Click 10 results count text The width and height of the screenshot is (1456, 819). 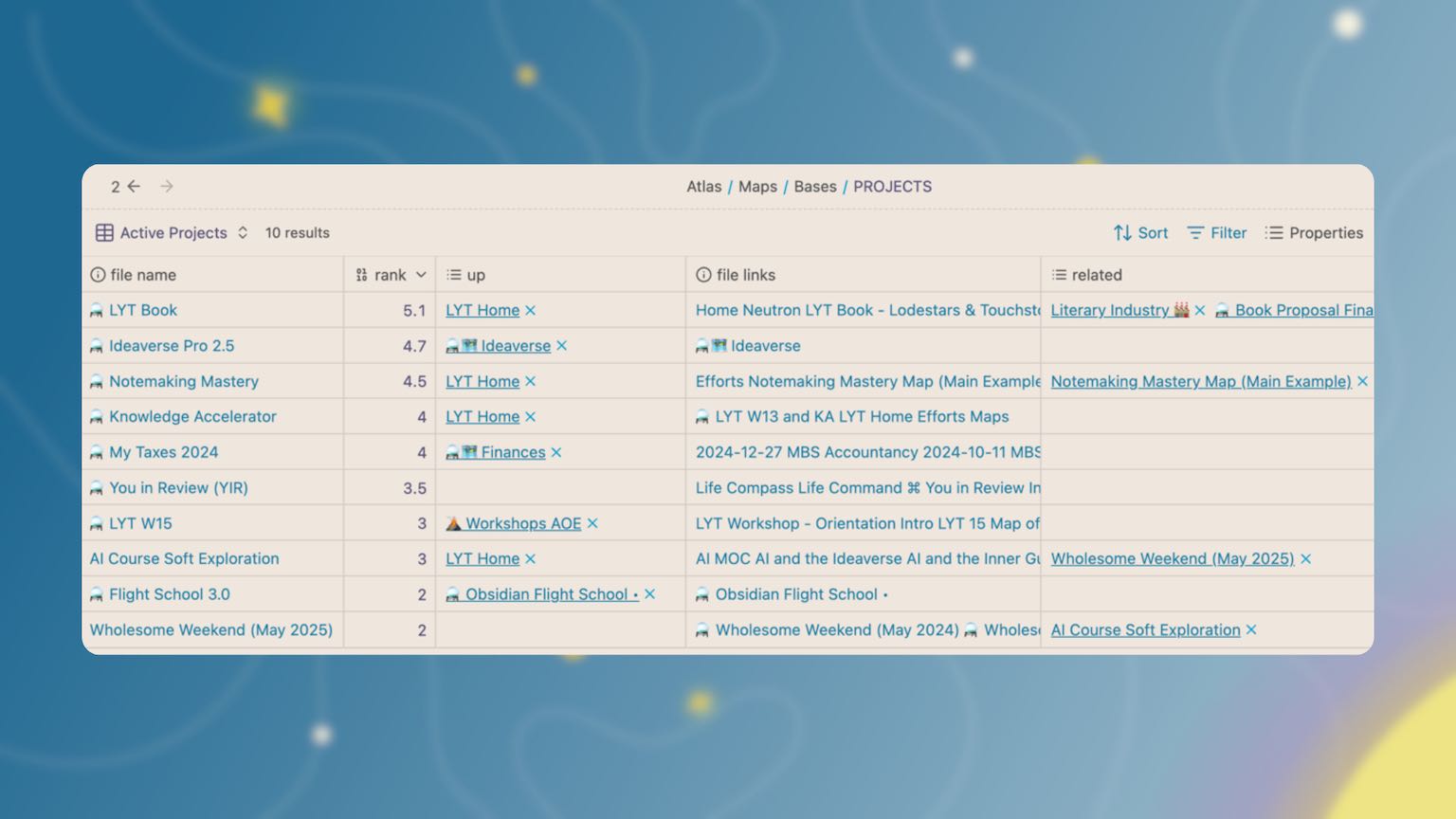(x=298, y=233)
